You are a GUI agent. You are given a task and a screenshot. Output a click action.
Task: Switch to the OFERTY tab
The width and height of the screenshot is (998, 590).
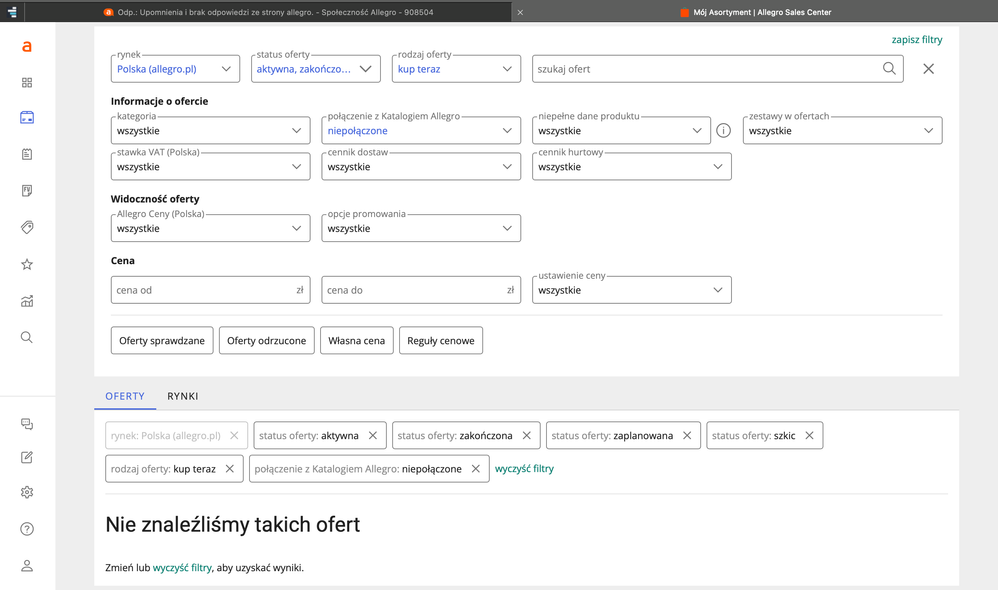(125, 396)
